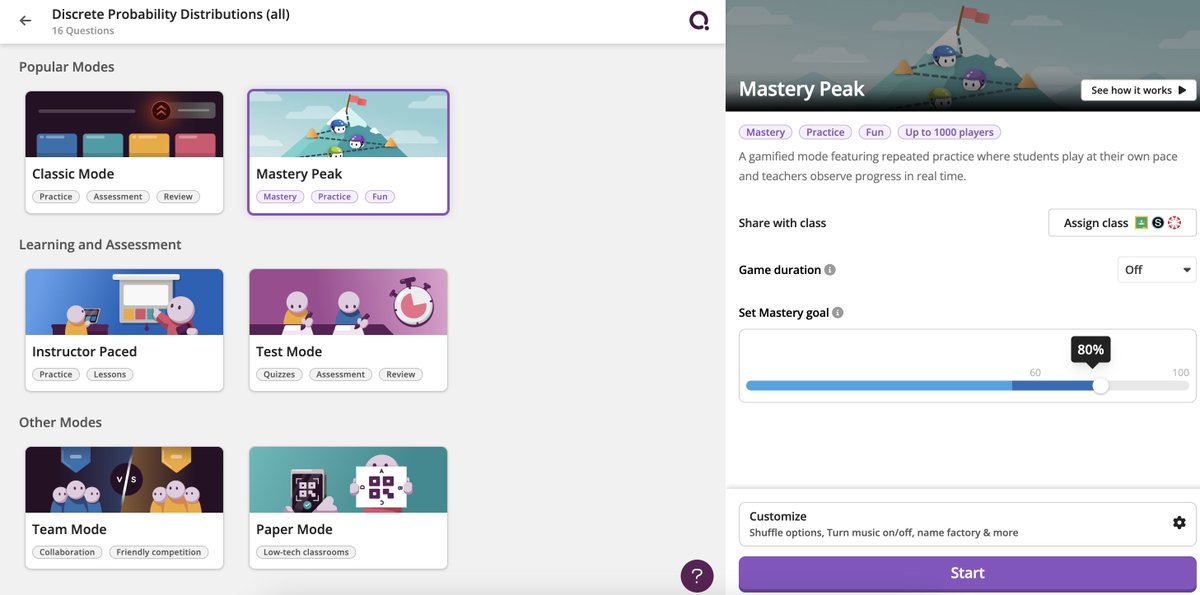The height and width of the screenshot is (595, 1200).
Task: Click the Mastery goal slider handle
Action: pyautogui.click(x=1101, y=386)
